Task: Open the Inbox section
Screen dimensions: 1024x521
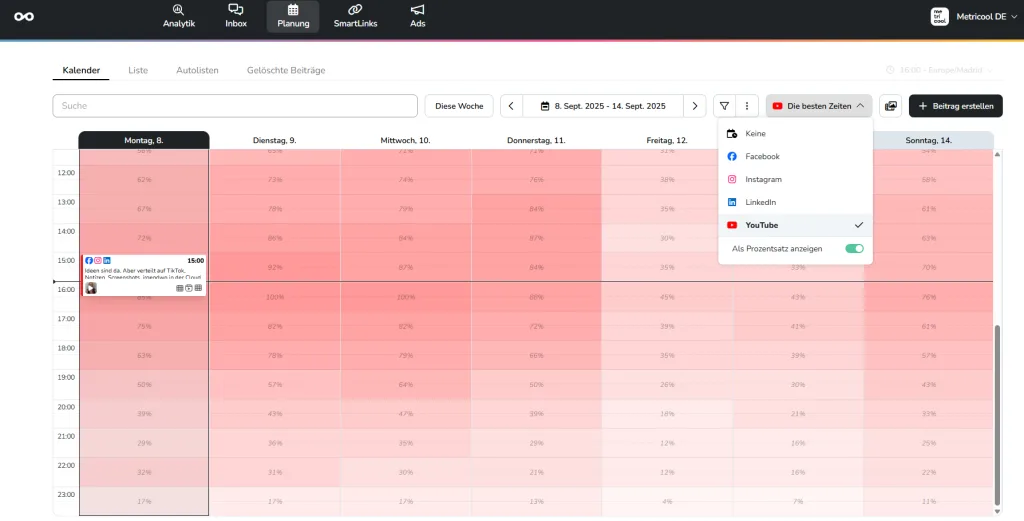Action: tap(236, 16)
